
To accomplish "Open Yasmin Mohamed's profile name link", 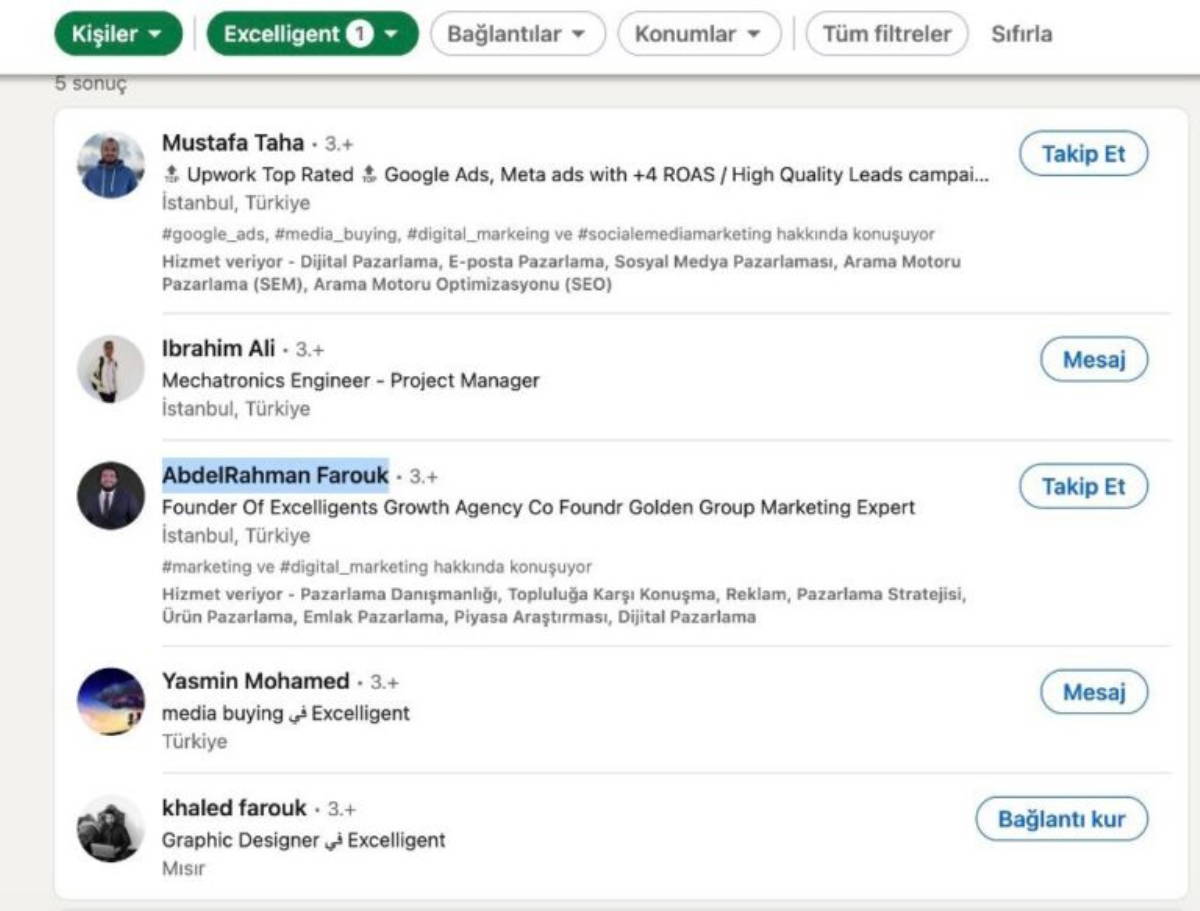I will click(x=255, y=681).
